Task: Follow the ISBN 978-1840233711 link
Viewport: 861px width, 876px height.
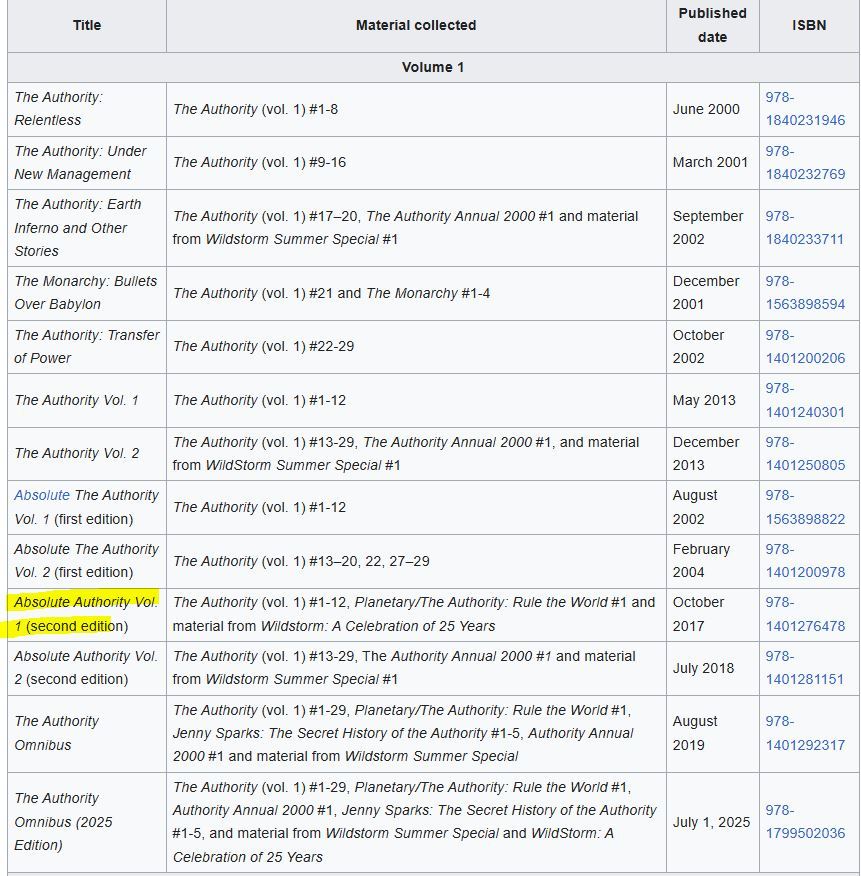Action: click(x=805, y=227)
